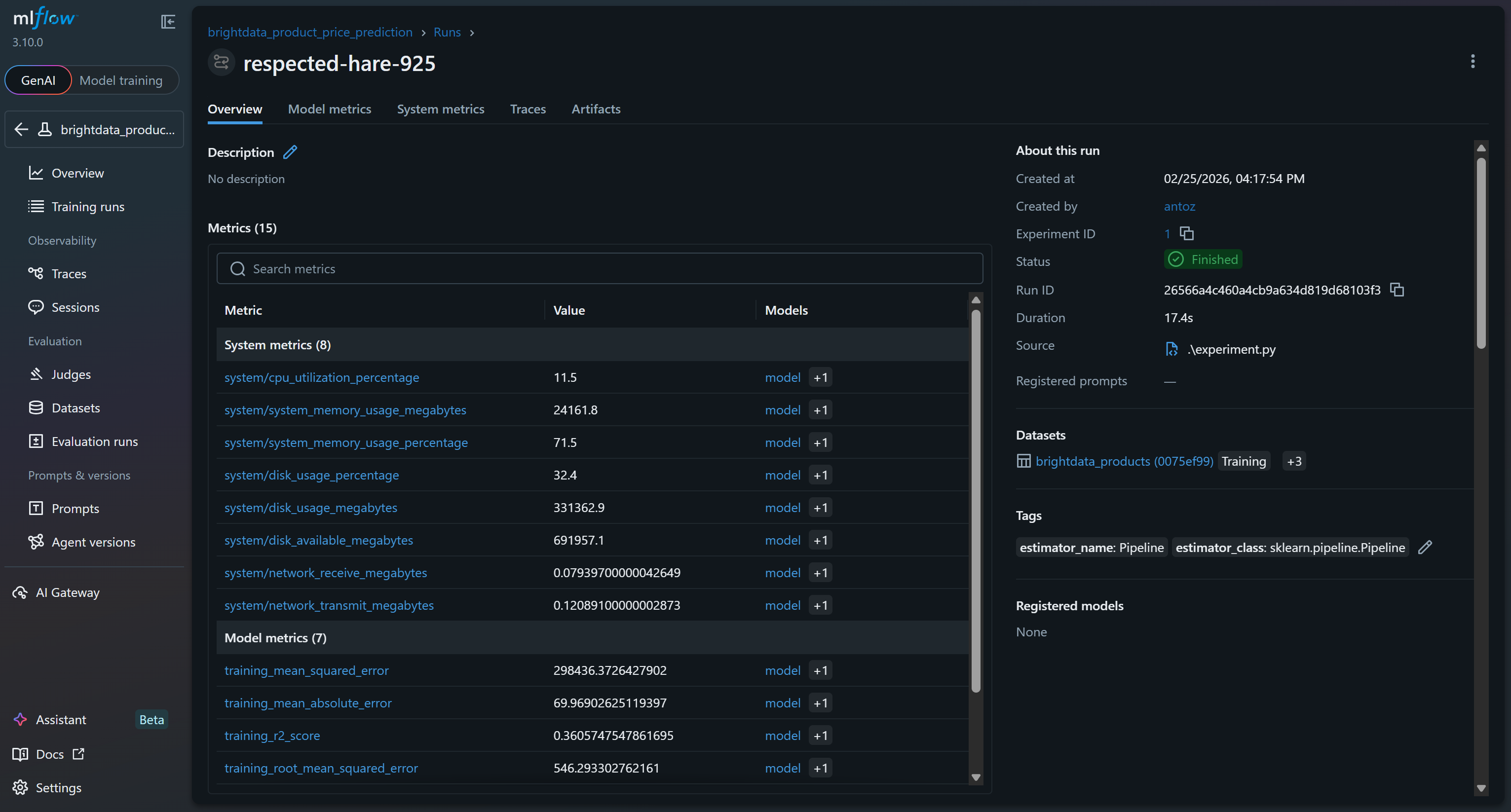Open the three-dot run options menu
Screen dimensions: 1511x812
tap(1473, 62)
